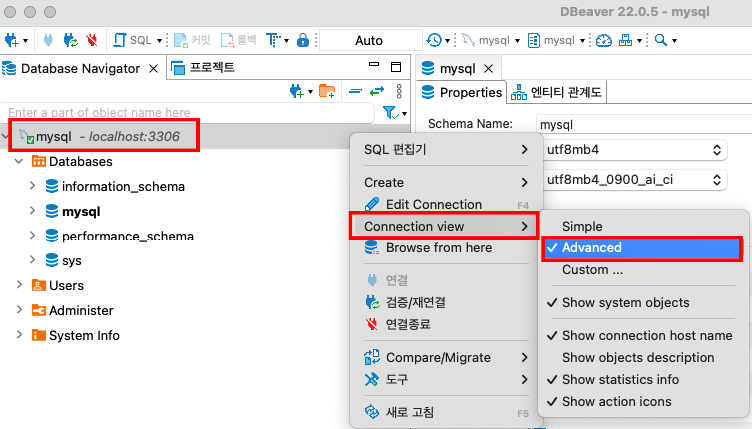Expand the performance_schema database
The width and height of the screenshot is (752, 429).
tap(32, 235)
